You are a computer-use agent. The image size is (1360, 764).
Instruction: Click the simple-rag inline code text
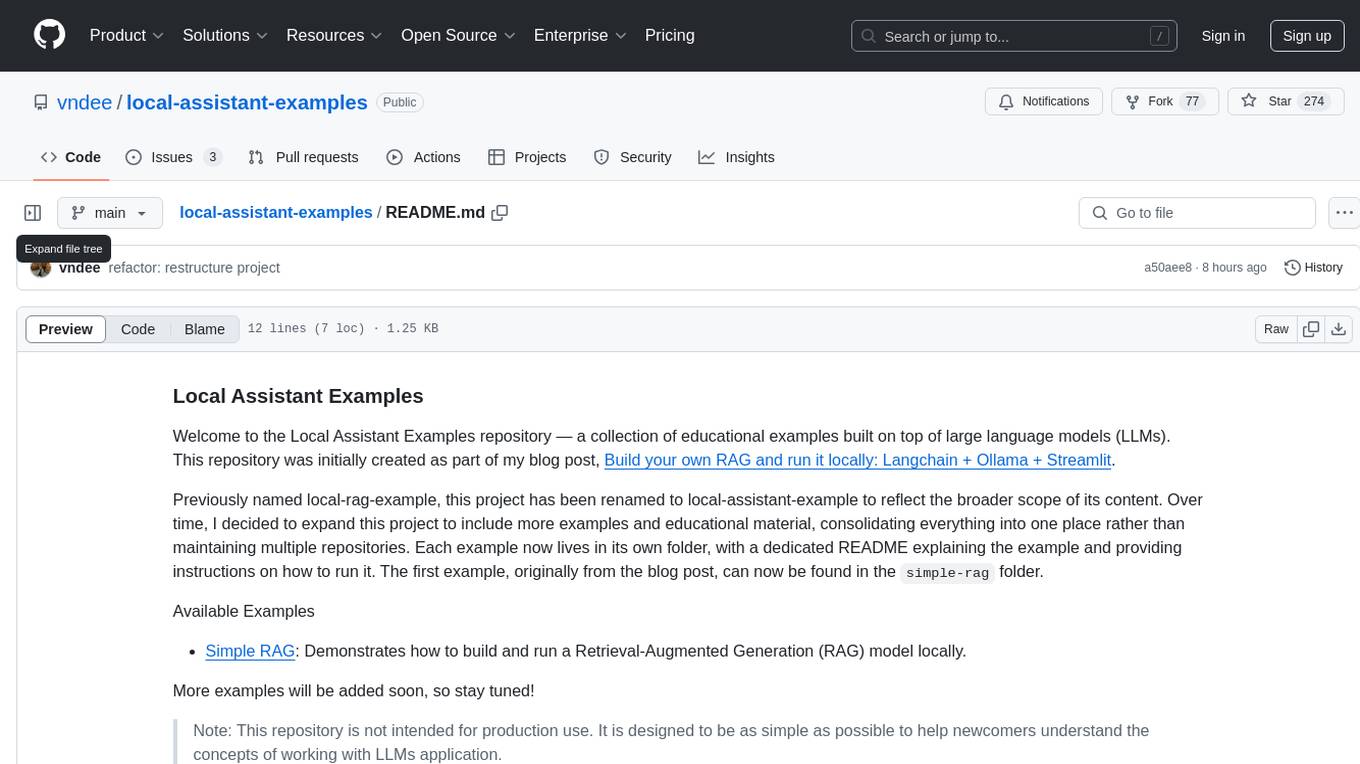(947, 573)
